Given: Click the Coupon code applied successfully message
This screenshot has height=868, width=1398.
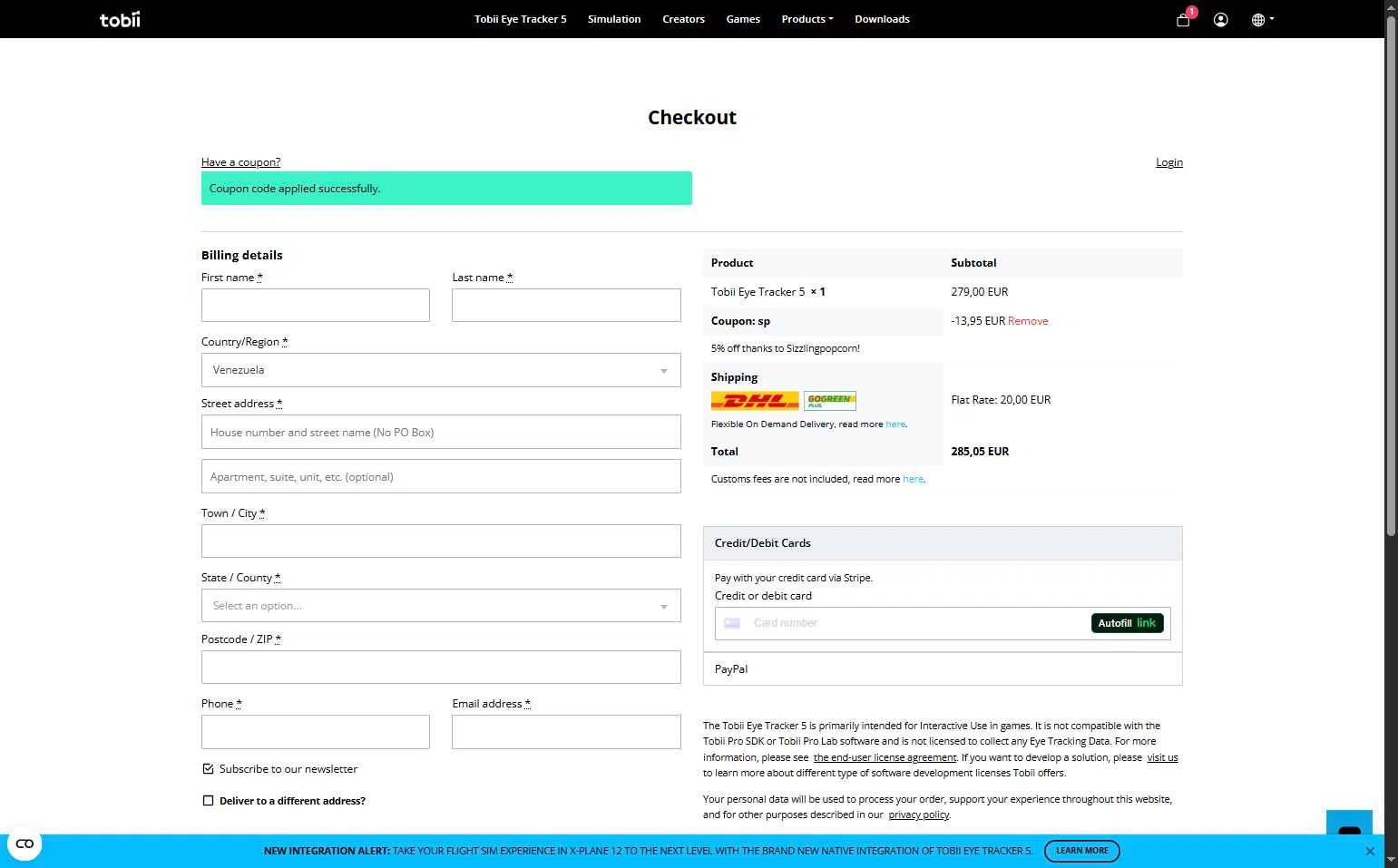Looking at the screenshot, I should tap(446, 189).
